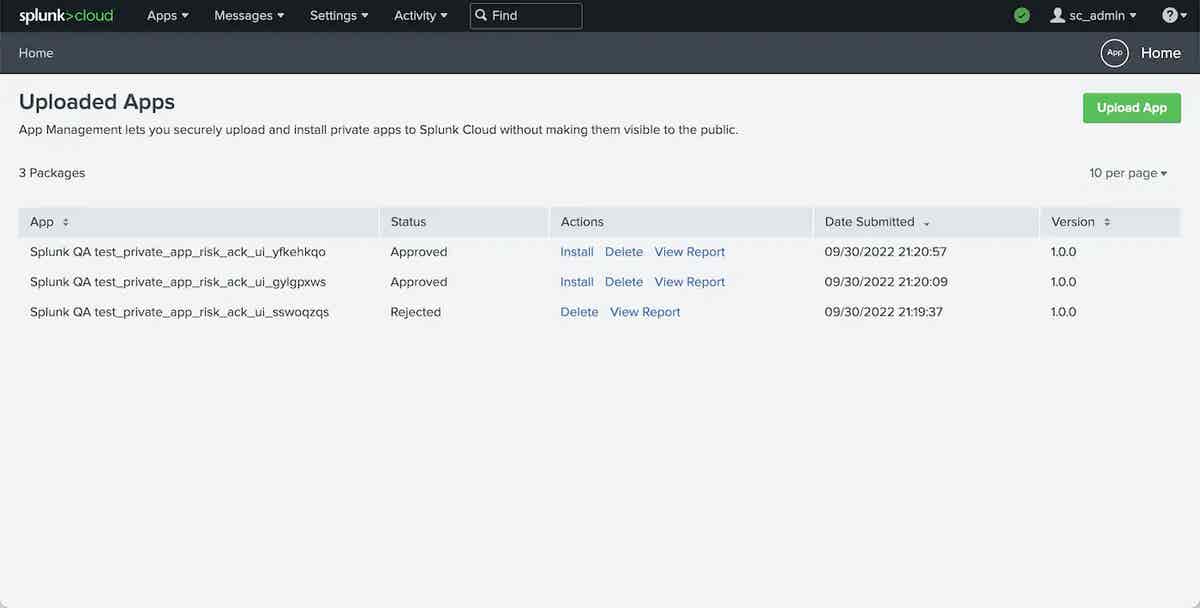The height and width of the screenshot is (608, 1200).
Task: Focus the Find search field
Action: pyautogui.click(x=526, y=15)
